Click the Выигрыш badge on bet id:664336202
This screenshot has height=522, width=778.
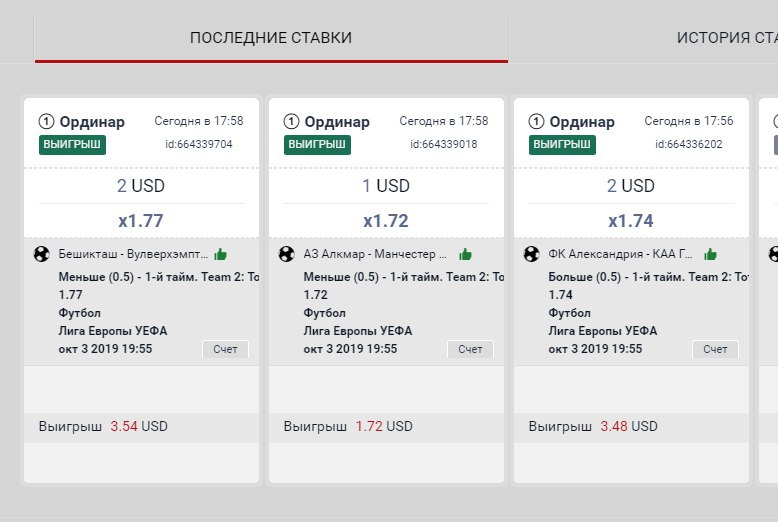562,145
